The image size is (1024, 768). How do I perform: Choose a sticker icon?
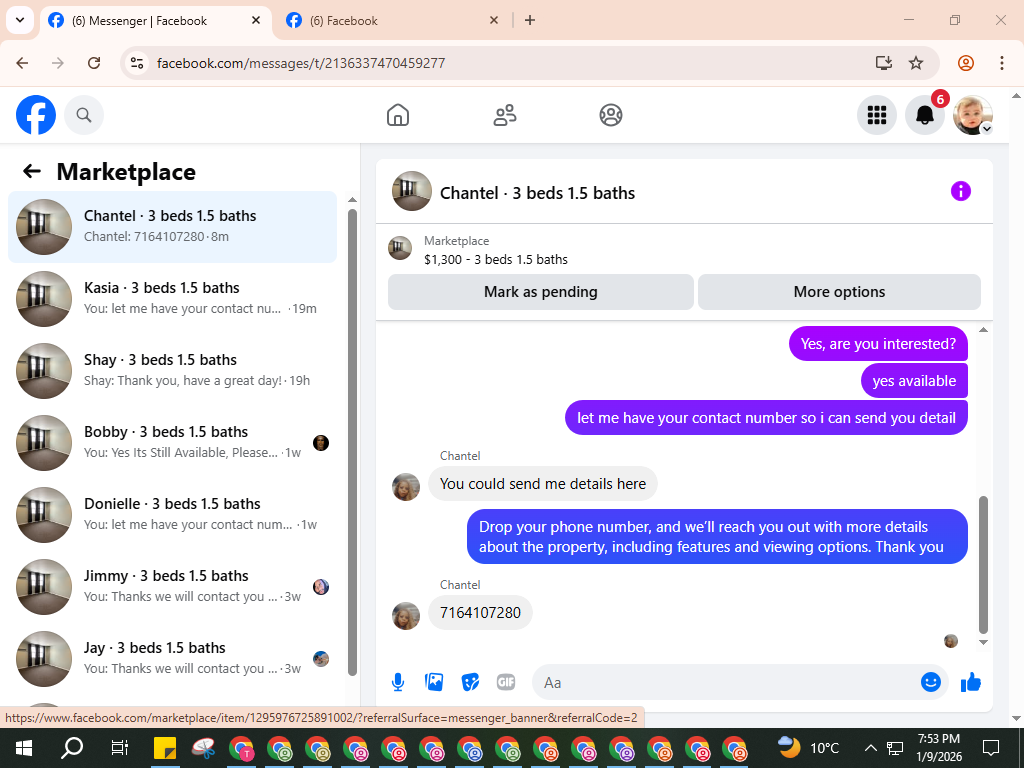click(470, 682)
